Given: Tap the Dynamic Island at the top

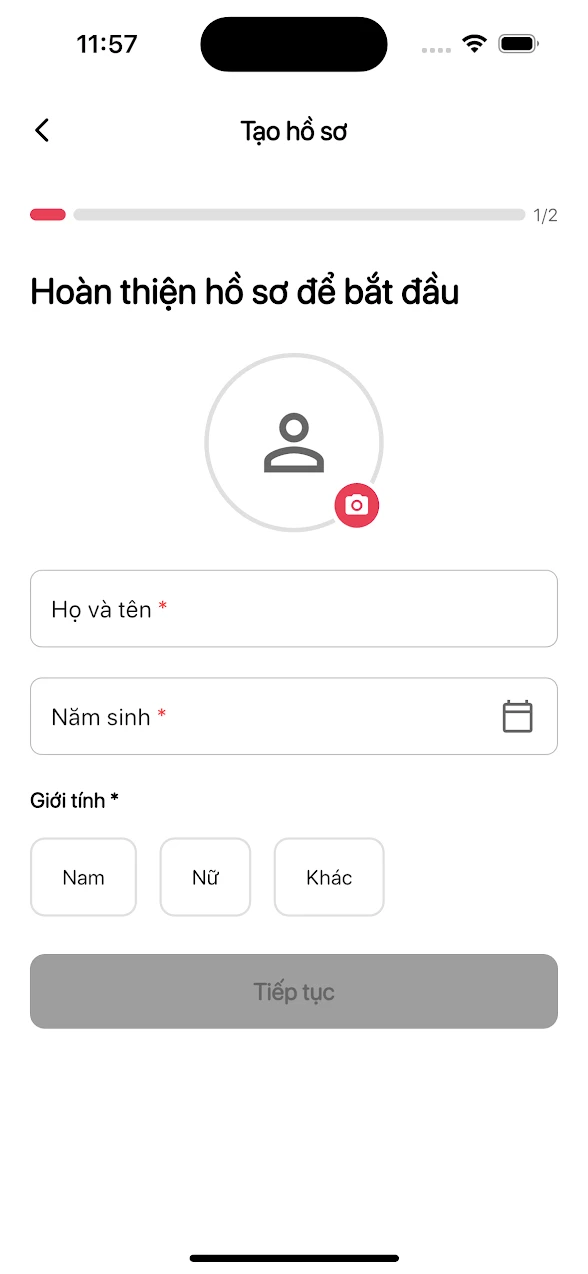Looking at the screenshot, I should [293, 44].
